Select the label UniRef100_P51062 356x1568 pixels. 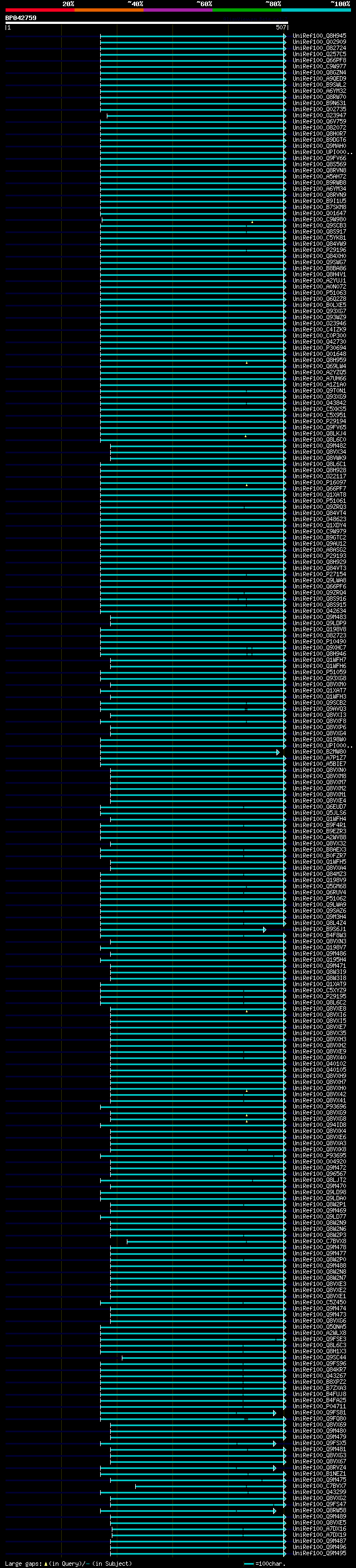tap(319, 899)
